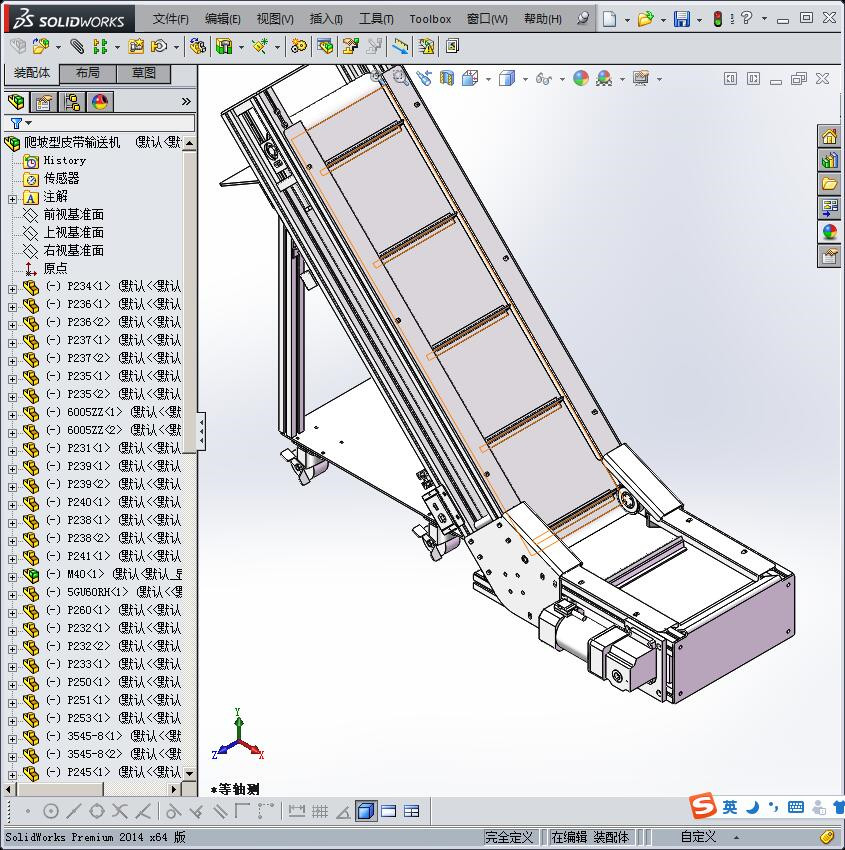Screen dimensions: 845x850
Task: Switch to the 布局 tab
Action: click(x=87, y=73)
